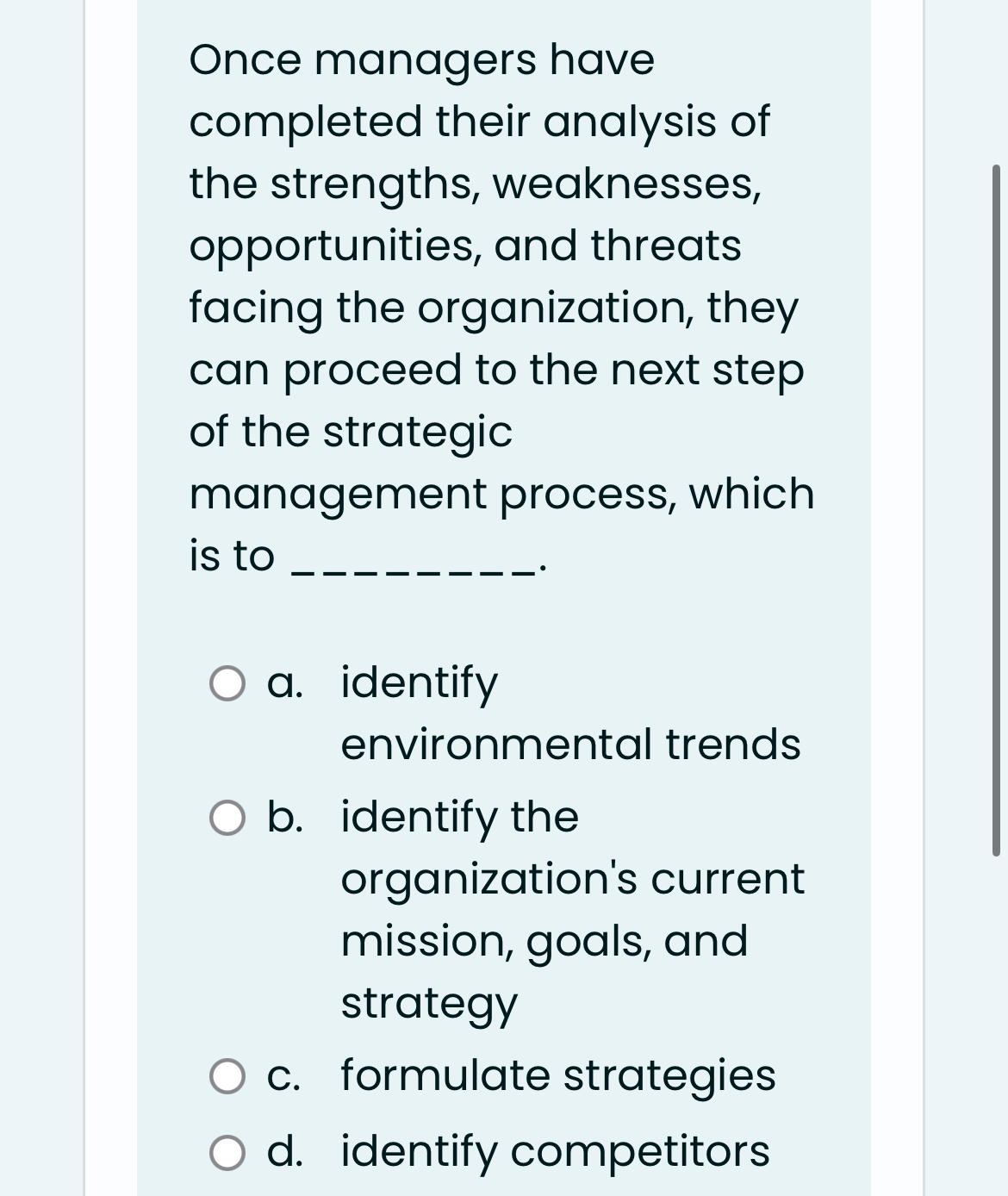Click the letter label 'c.'

(x=284, y=1078)
